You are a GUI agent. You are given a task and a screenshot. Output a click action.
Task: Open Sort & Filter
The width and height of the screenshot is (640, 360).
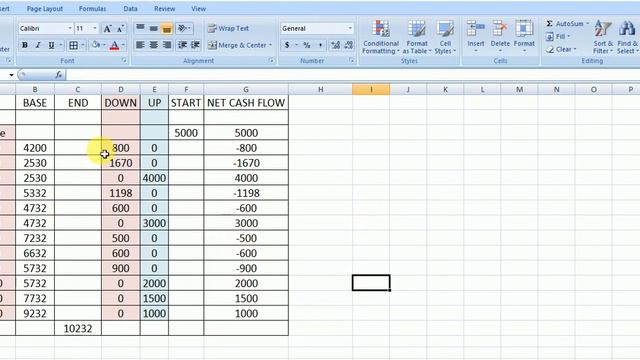tap(603, 37)
